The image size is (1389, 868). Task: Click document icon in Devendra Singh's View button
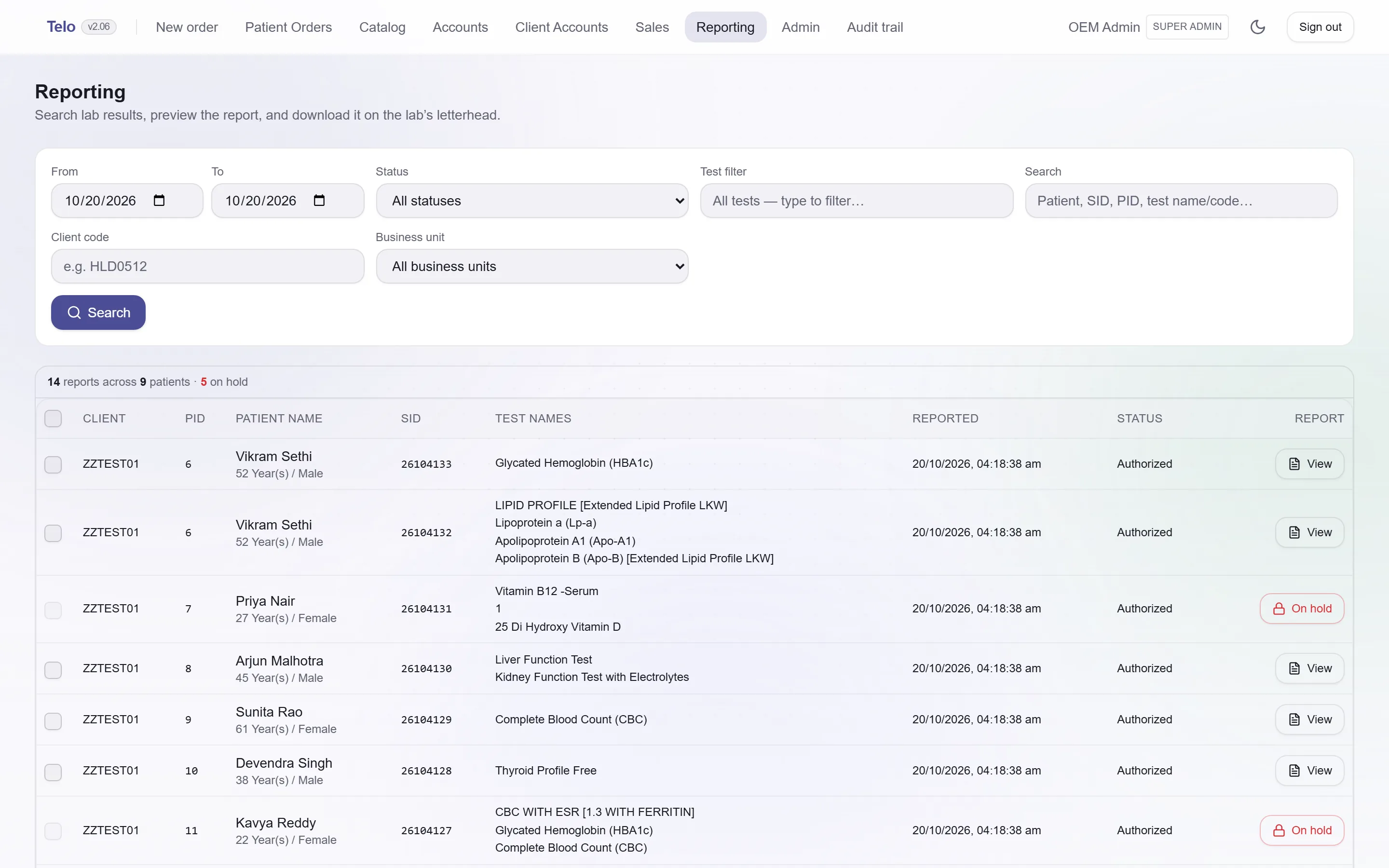1294,771
